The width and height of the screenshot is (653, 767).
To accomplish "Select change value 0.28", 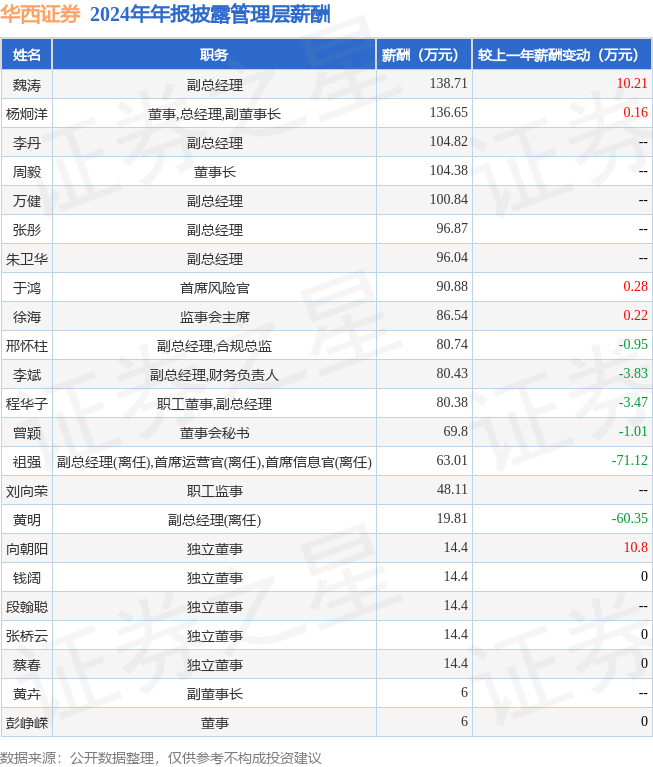I will coord(635,286).
